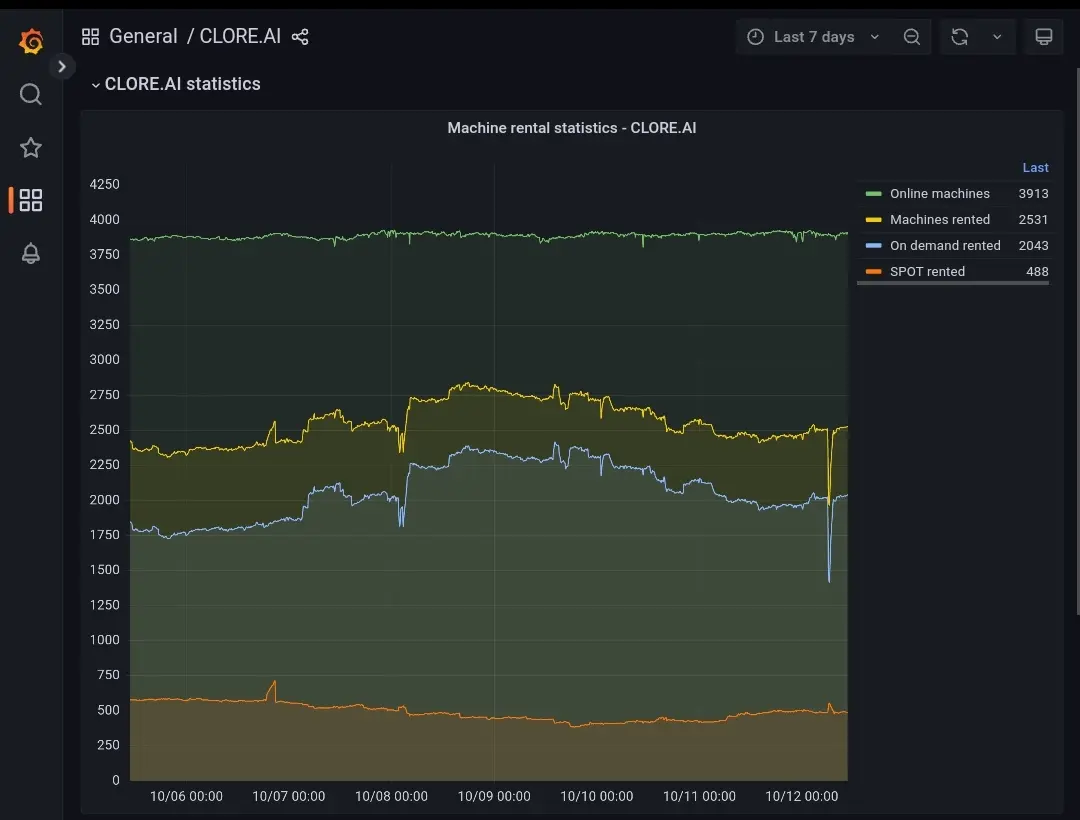Image resolution: width=1080 pixels, height=820 pixels.
Task: Click the page vertical scrollbar
Action: 1077,341
